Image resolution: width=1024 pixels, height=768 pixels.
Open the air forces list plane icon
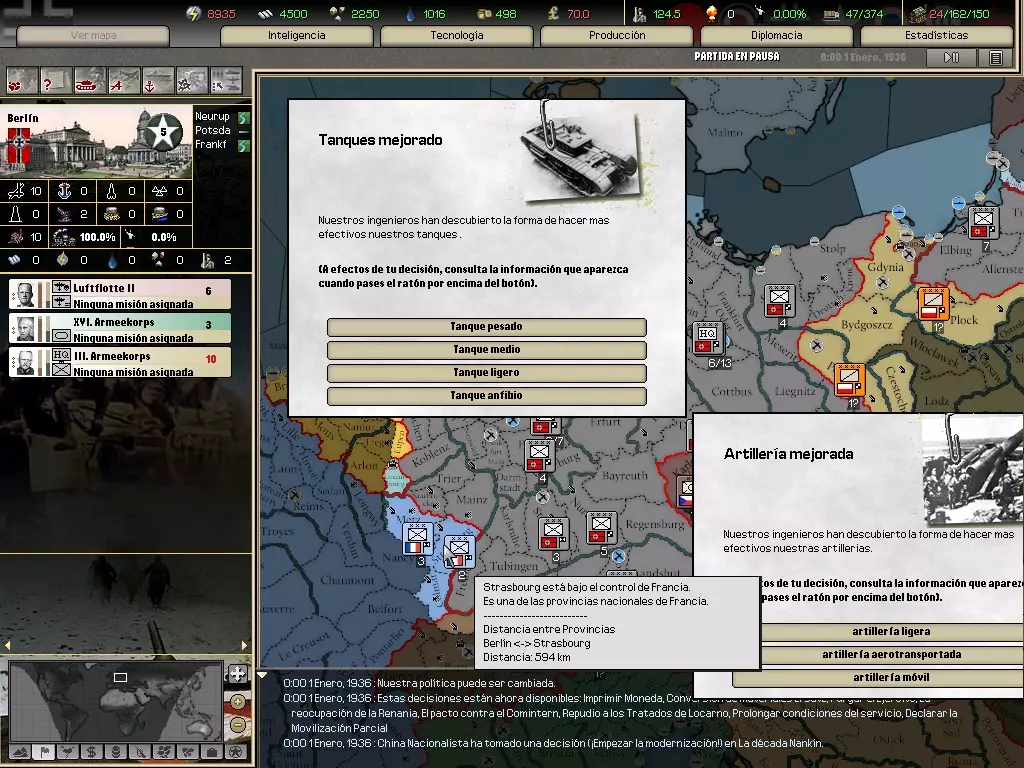point(124,81)
